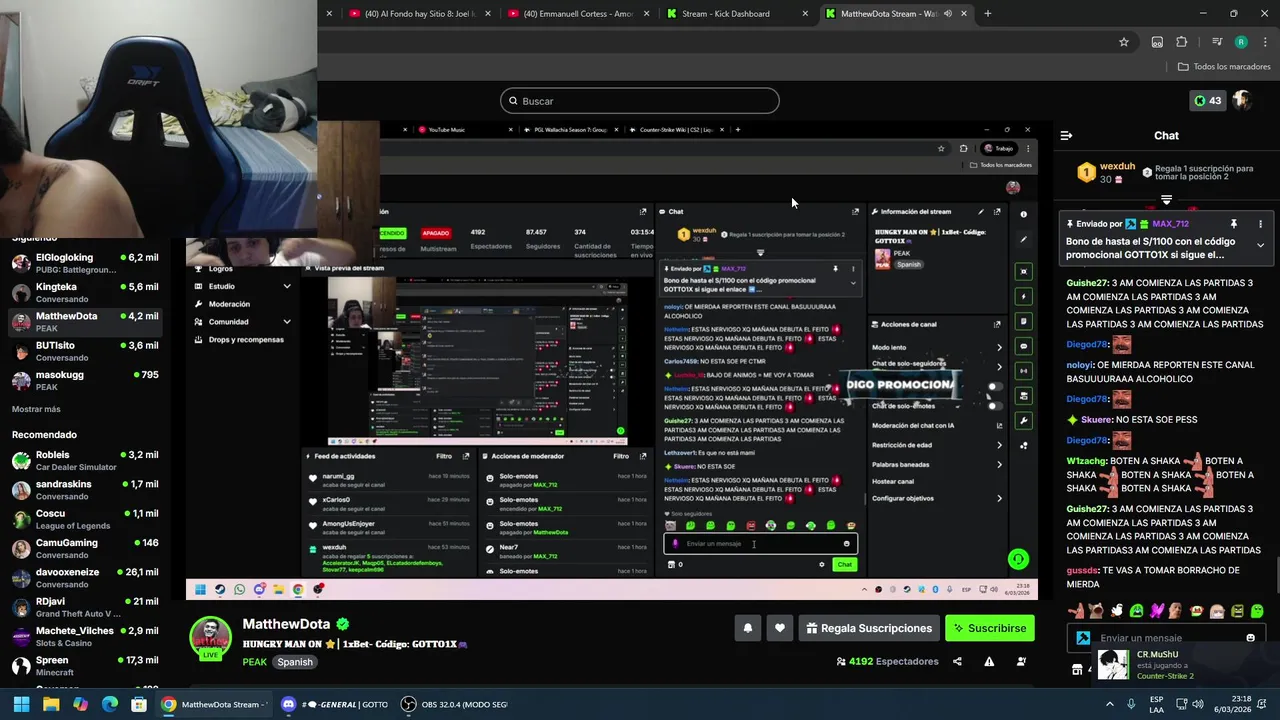Open recommended channel Robleis
This screenshot has width=1280, height=720.
point(85,460)
